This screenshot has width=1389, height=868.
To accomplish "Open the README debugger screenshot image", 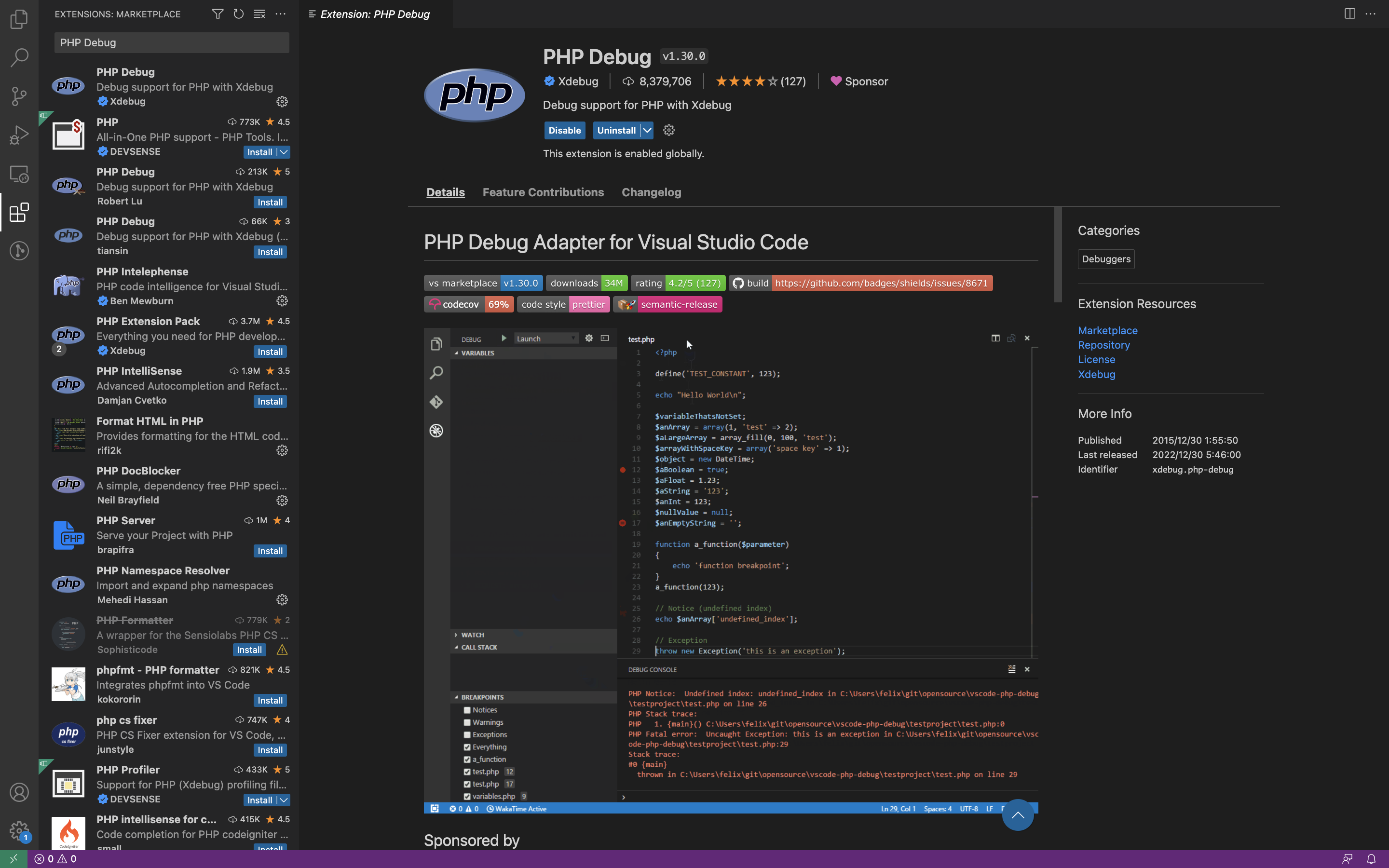I will [731, 570].
